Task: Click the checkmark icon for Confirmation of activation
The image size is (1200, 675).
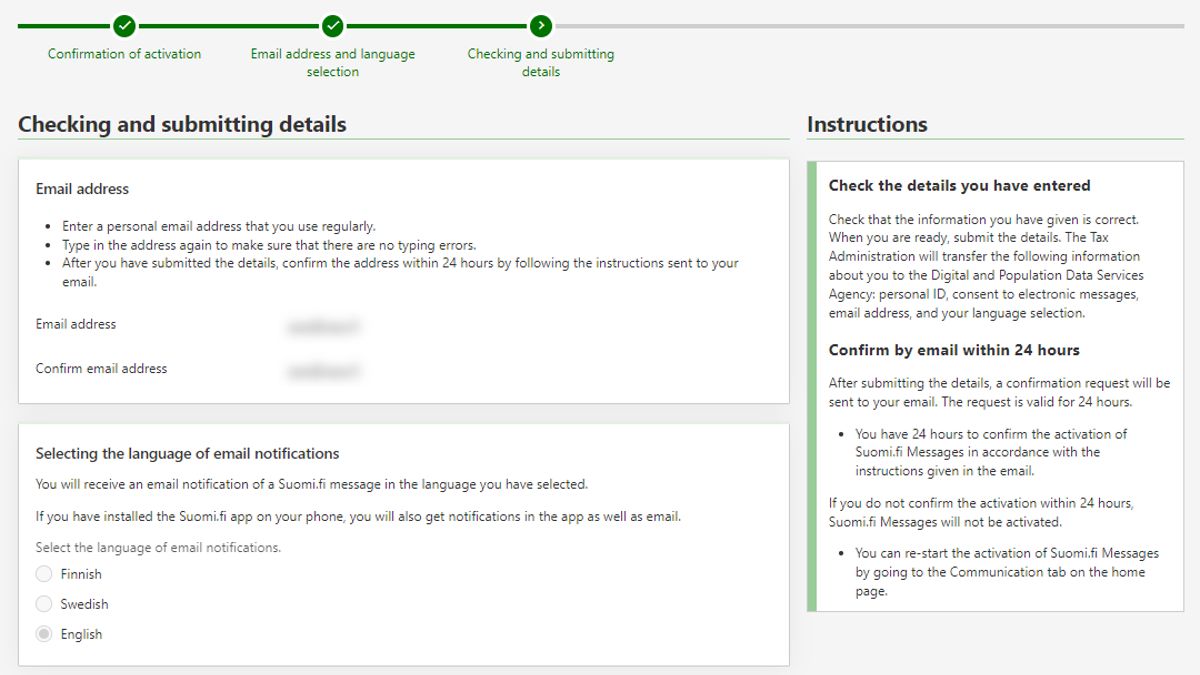Action: (124, 26)
